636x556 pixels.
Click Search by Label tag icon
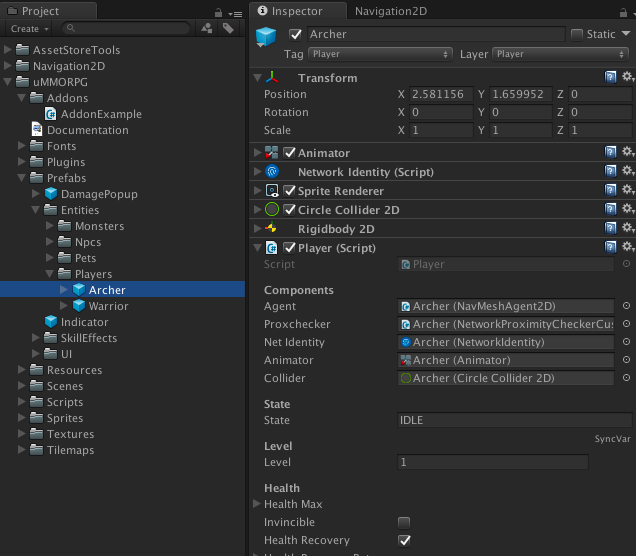tap(228, 28)
